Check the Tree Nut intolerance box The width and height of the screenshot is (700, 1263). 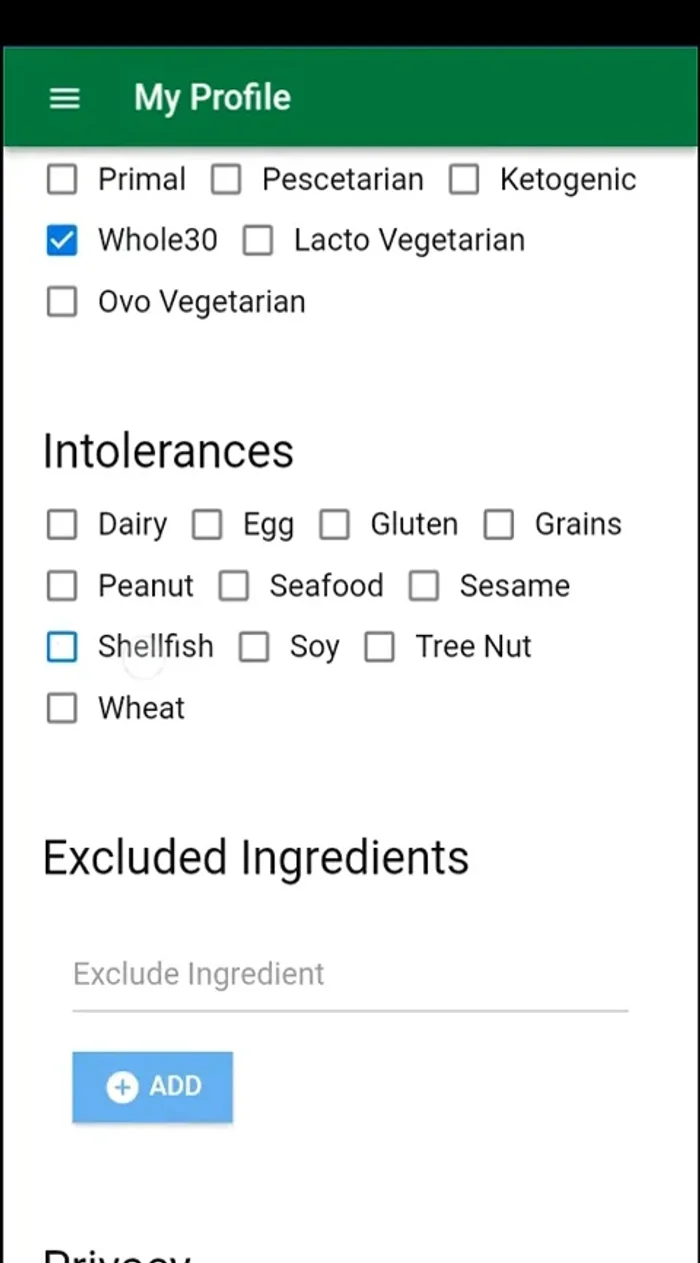(x=380, y=647)
